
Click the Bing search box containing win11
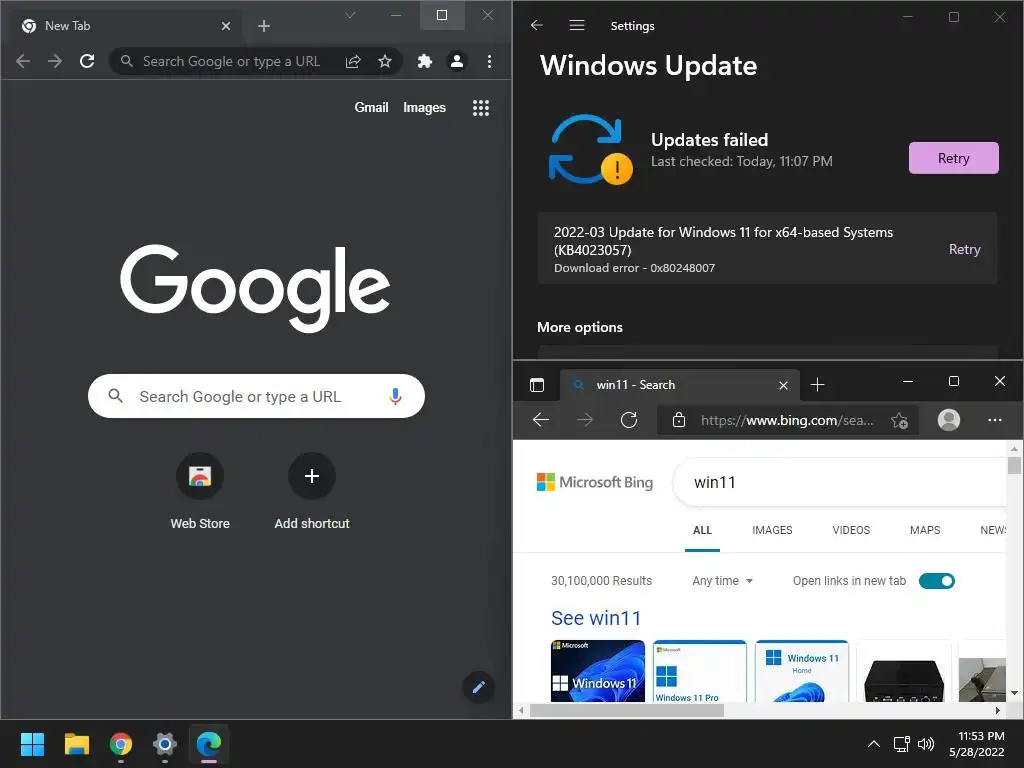[839, 482]
